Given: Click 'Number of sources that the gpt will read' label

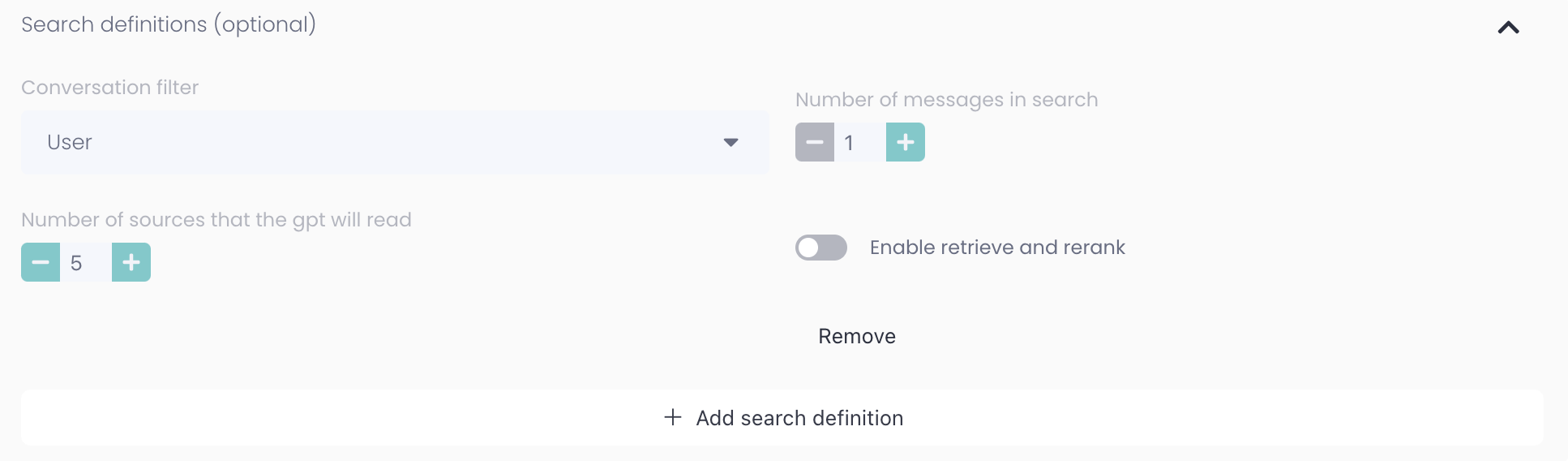Looking at the screenshot, I should 216,220.
